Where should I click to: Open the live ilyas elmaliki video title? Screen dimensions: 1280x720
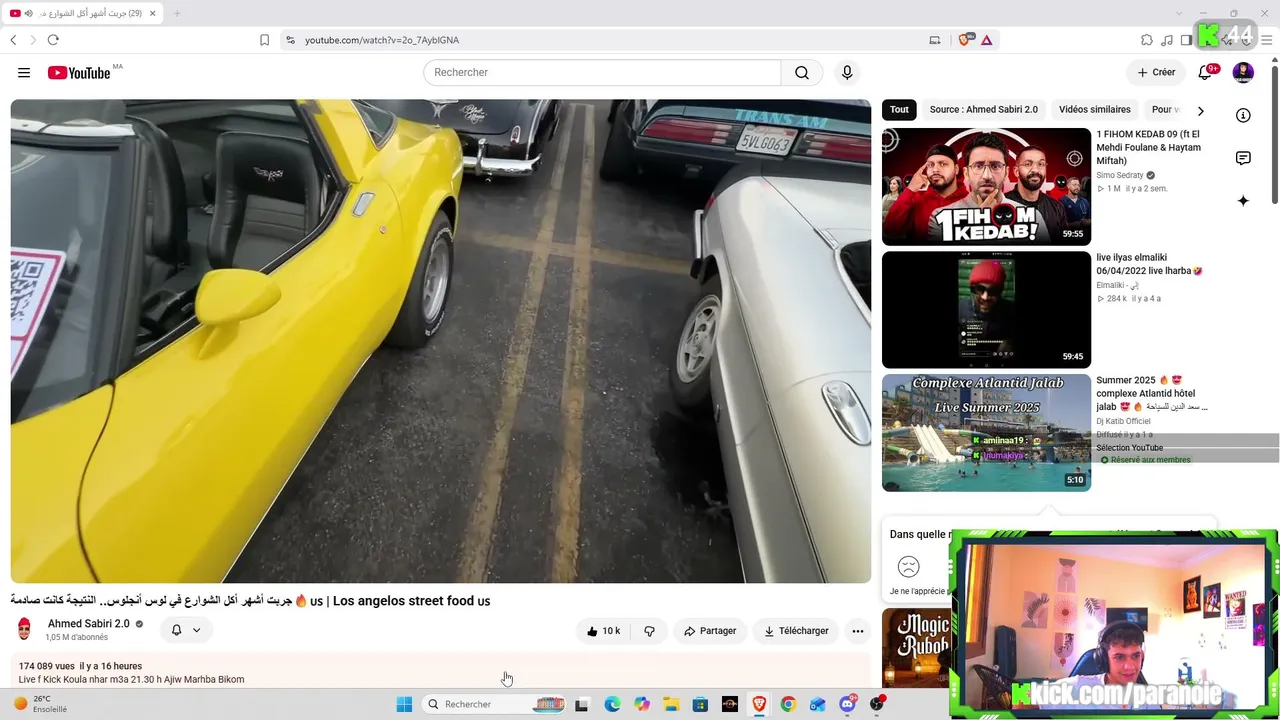click(1149, 264)
